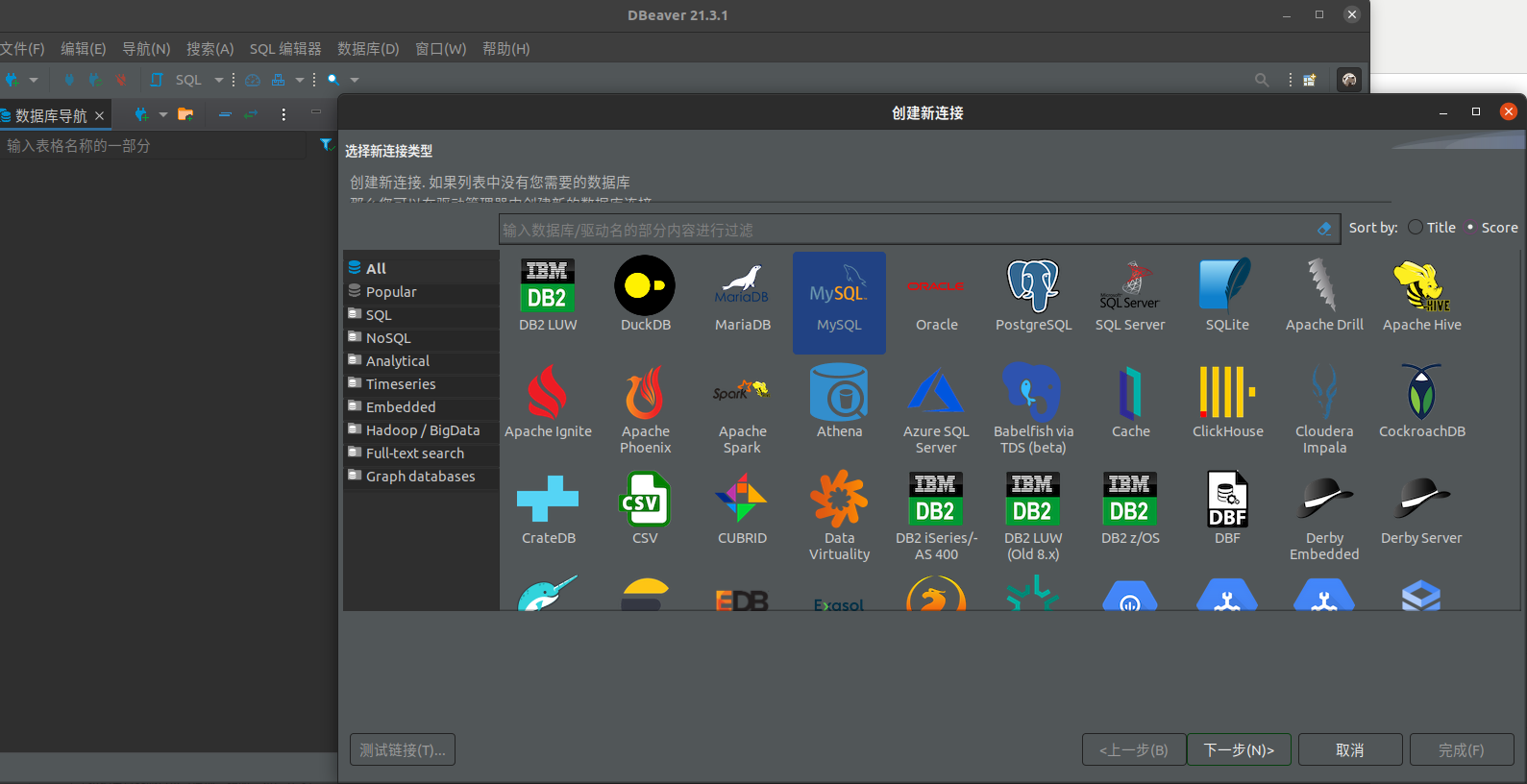
Task: Pick CockroachDB connection type
Action: click(x=1421, y=403)
